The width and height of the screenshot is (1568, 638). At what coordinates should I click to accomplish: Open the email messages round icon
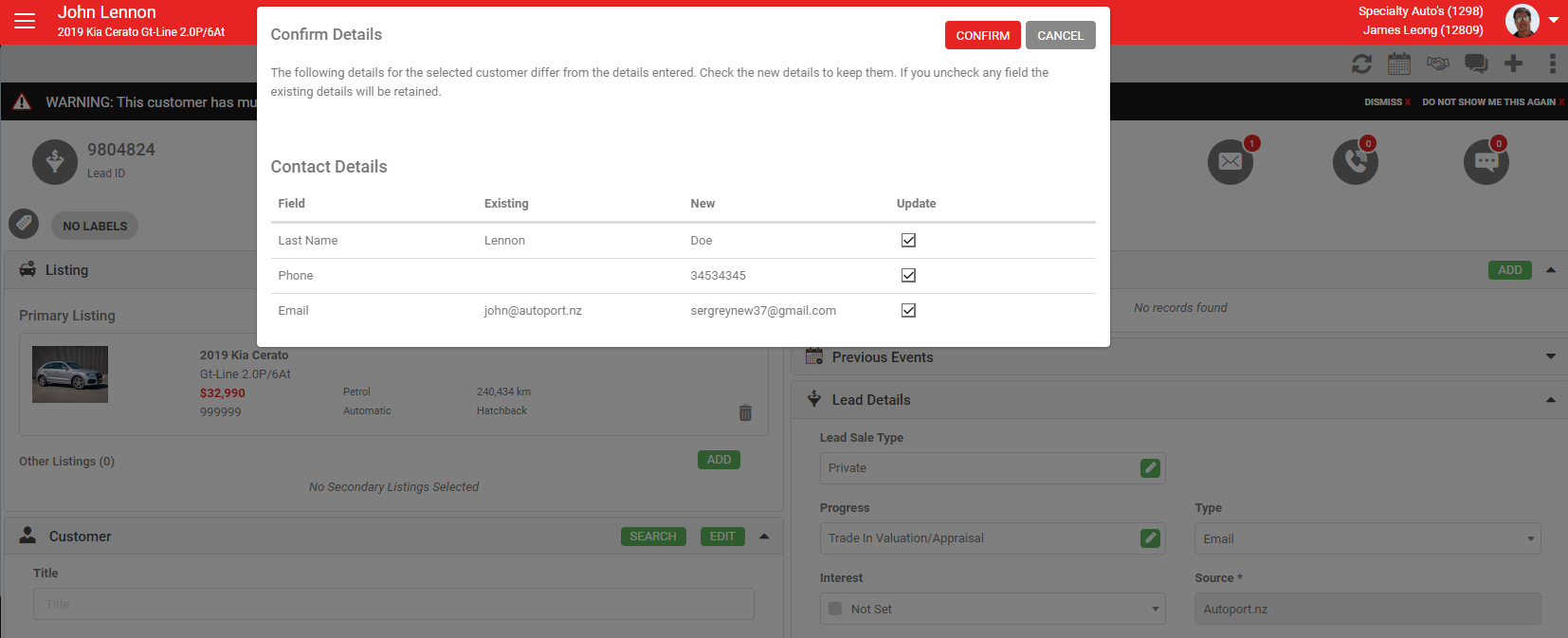click(1231, 162)
